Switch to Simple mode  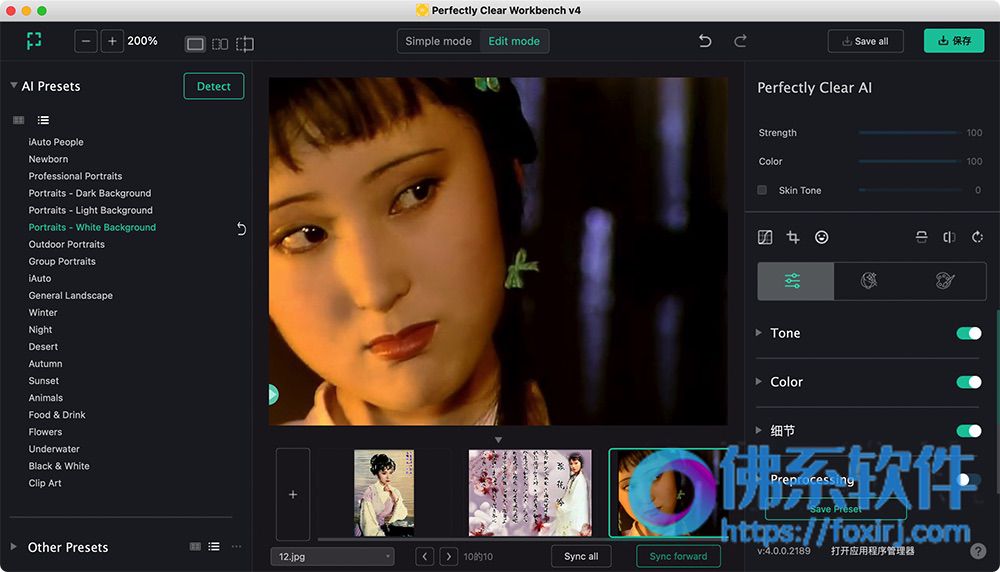[x=438, y=41]
